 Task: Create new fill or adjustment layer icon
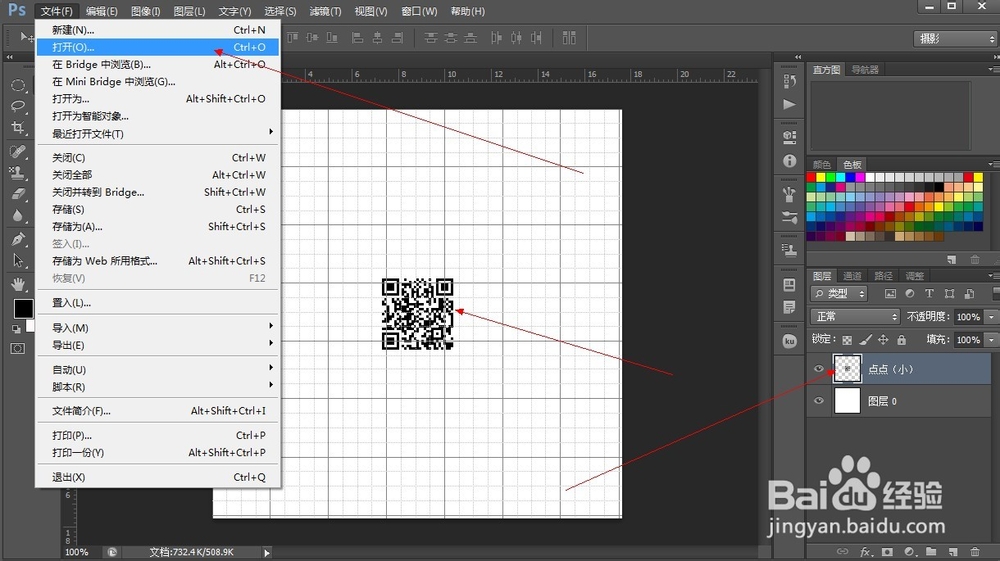click(909, 551)
